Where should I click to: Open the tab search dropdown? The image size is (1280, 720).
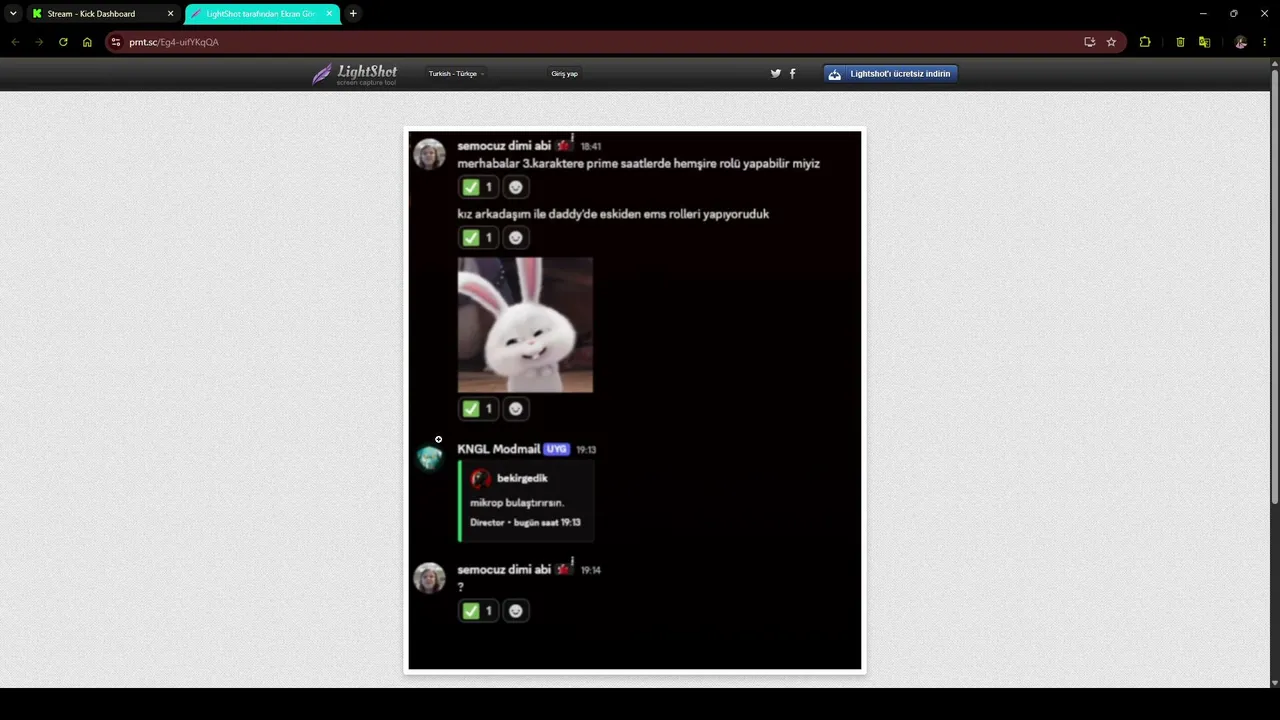click(x=13, y=14)
